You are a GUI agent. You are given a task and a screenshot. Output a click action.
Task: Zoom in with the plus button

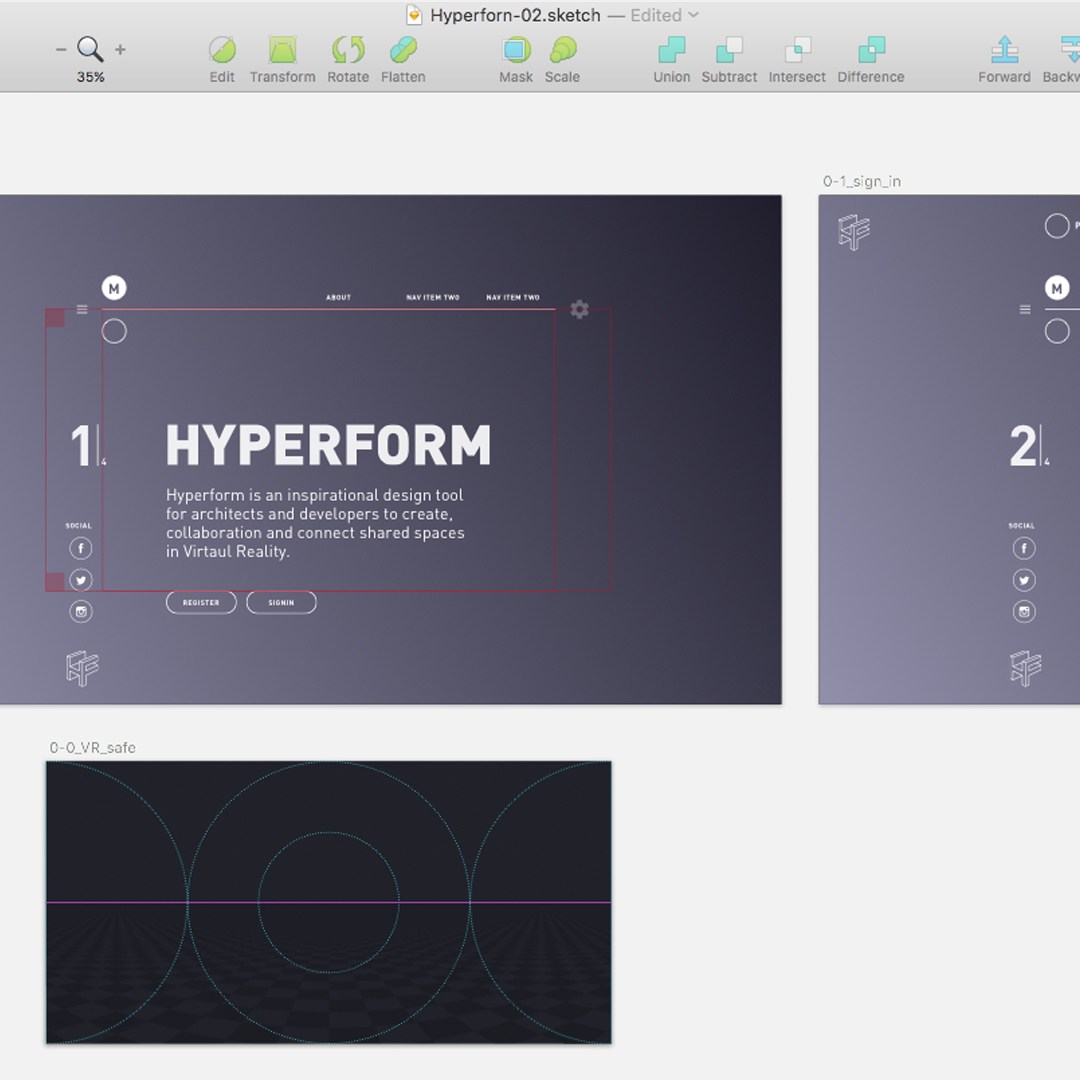click(120, 50)
